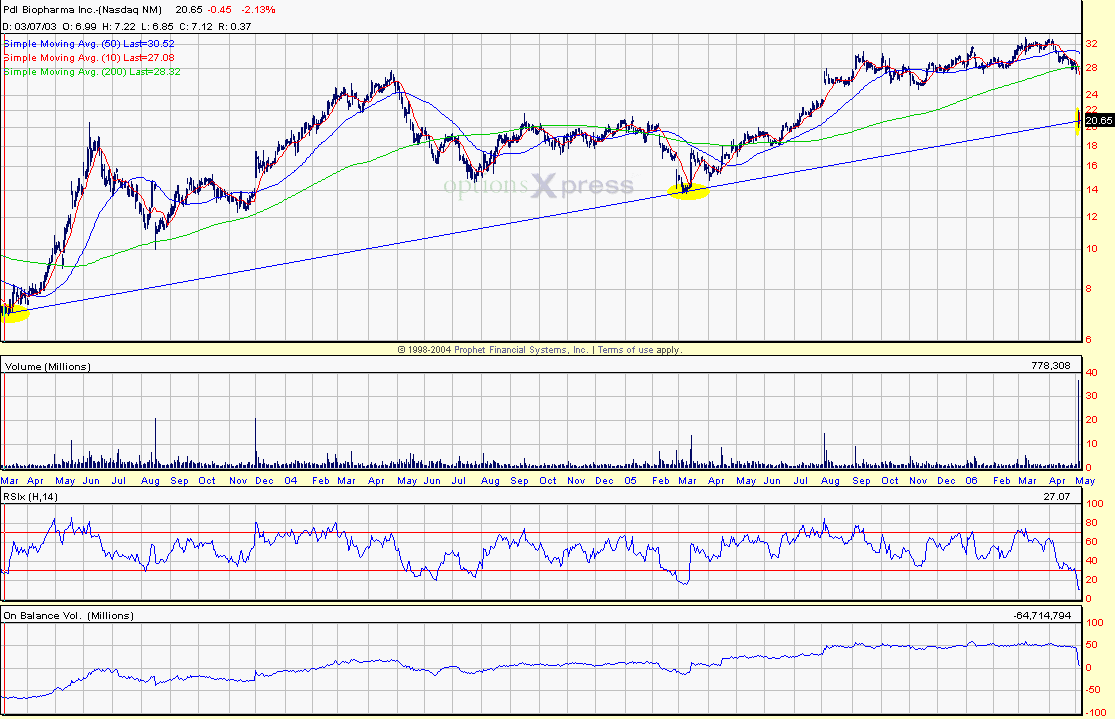
Task: Click the 8 label on the price axis
Action: (x=1089, y=288)
